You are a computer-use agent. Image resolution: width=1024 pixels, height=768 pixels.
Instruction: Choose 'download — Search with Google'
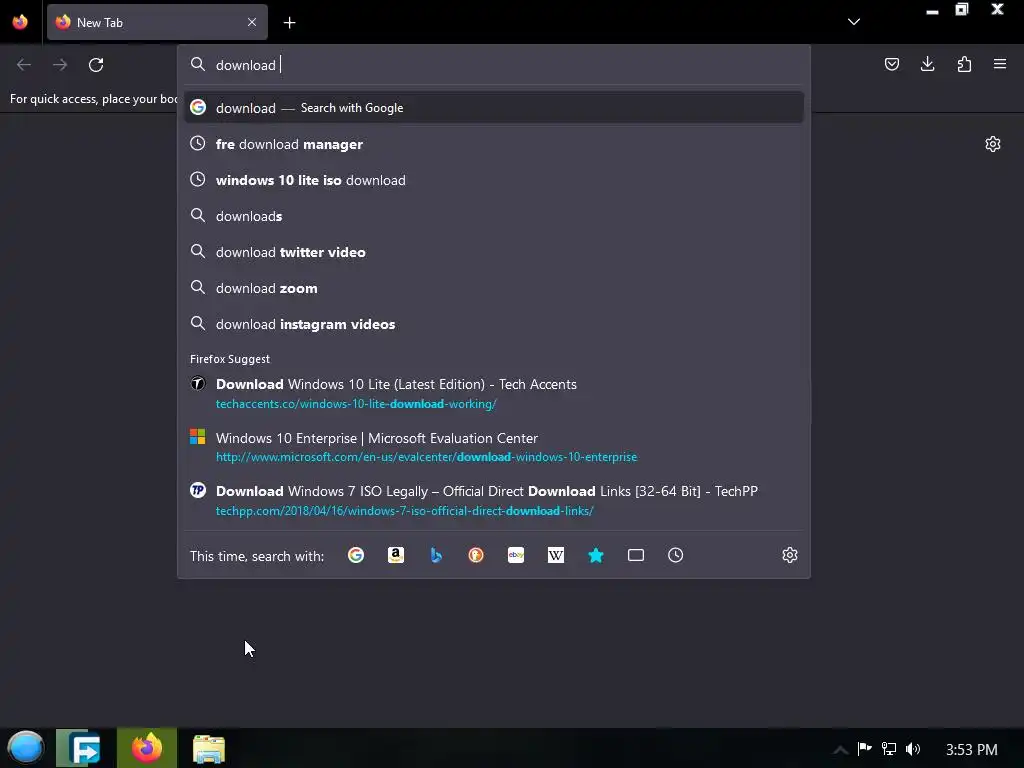point(494,108)
